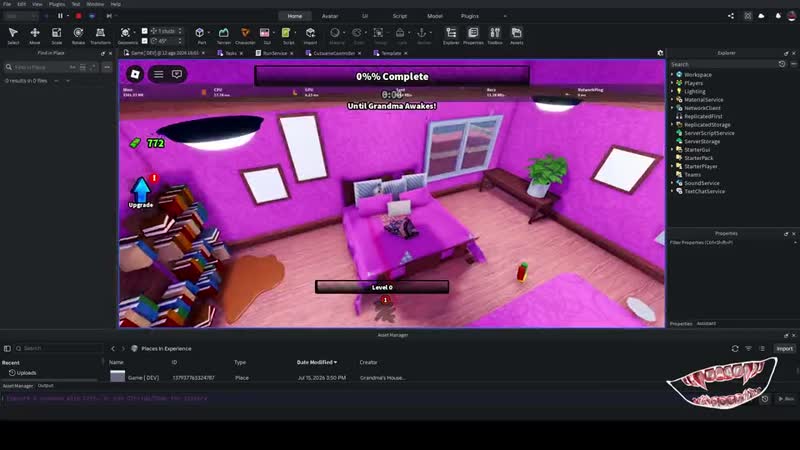The image size is (800, 450).
Task: Insert a new Script
Action: (286, 34)
